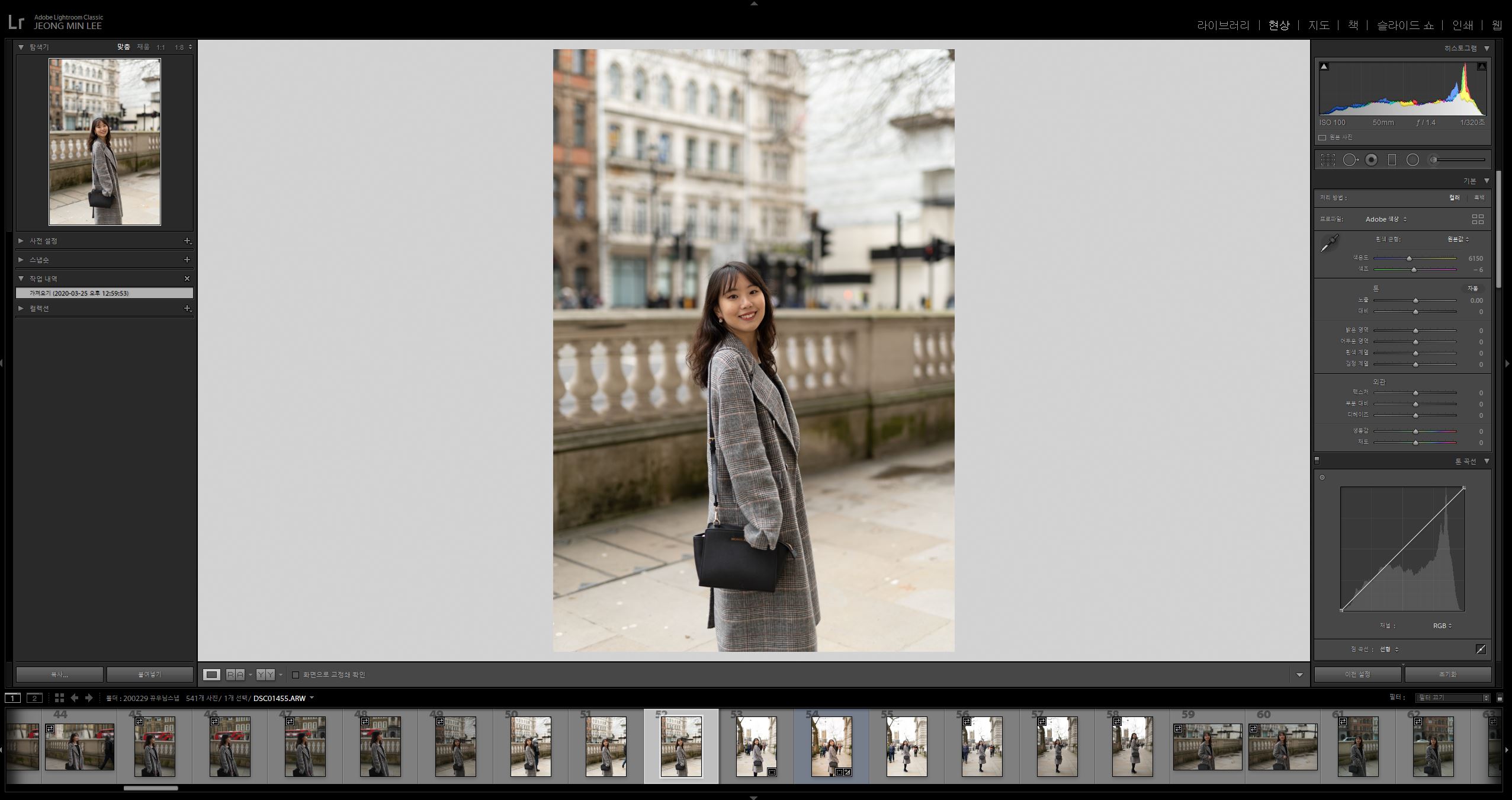
Task: Pick the white balance eyedropper tool
Action: tap(1330, 243)
